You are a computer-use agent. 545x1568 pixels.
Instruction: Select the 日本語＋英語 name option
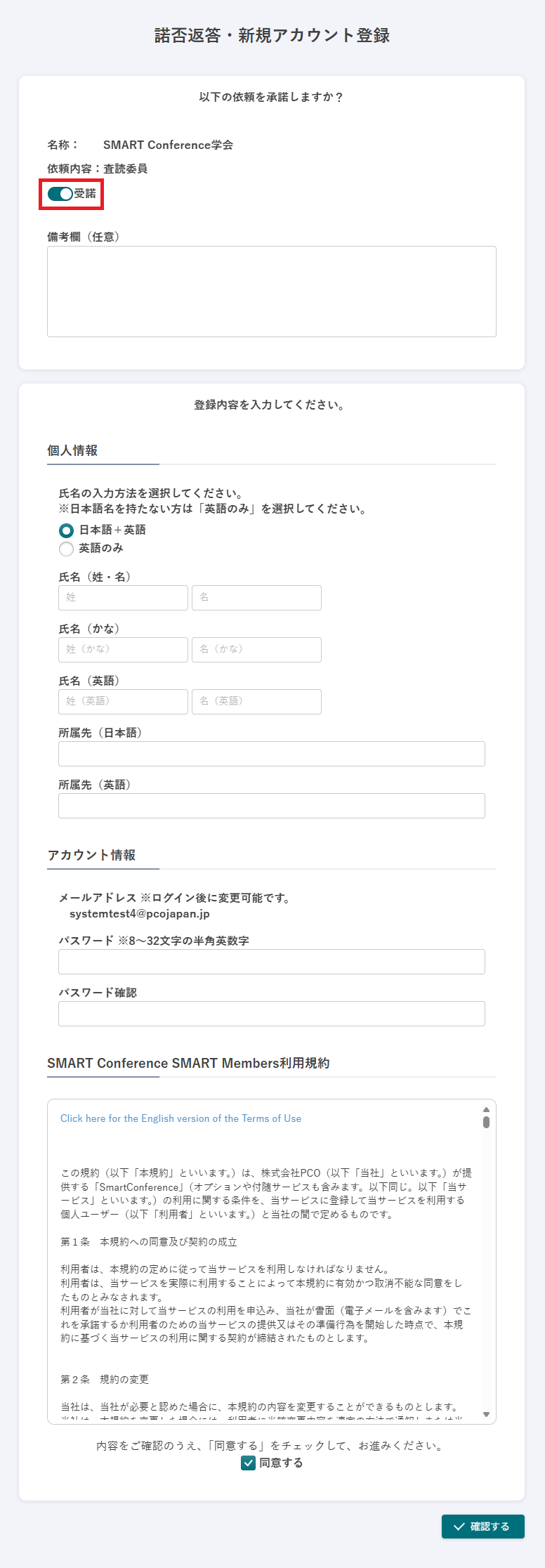point(67,530)
